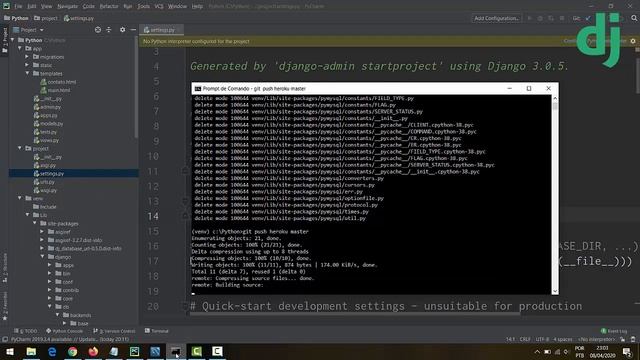
Task: Expand the migrations folder
Action: click(27, 57)
